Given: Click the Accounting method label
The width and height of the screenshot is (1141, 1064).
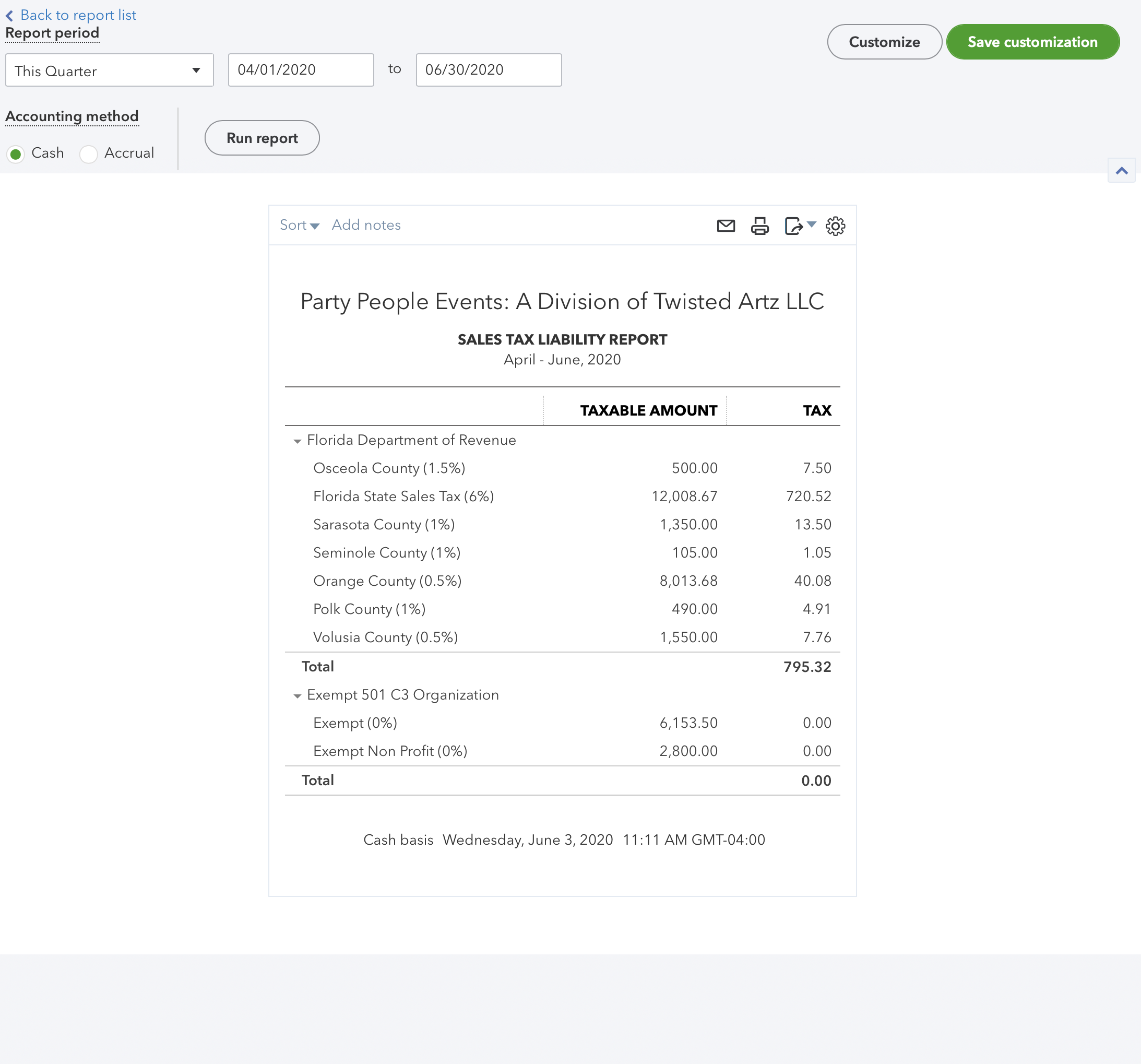Looking at the screenshot, I should coord(72,116).
